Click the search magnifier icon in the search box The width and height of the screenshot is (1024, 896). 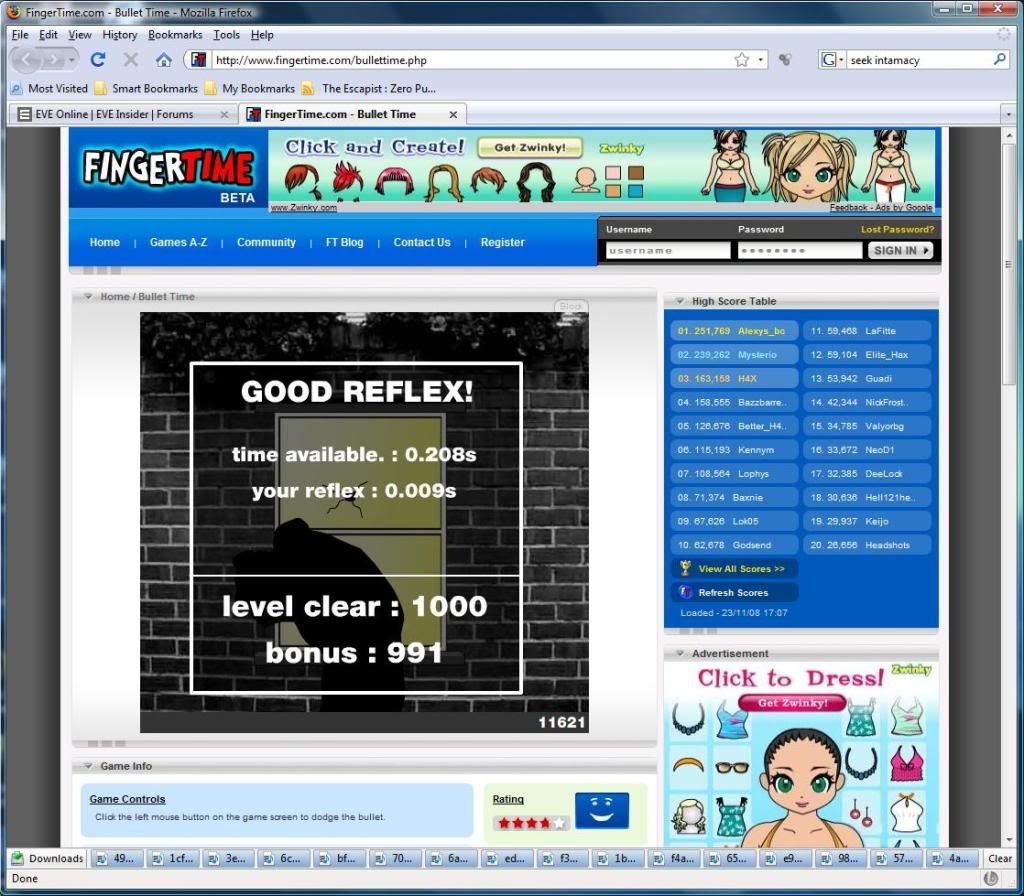999,60
